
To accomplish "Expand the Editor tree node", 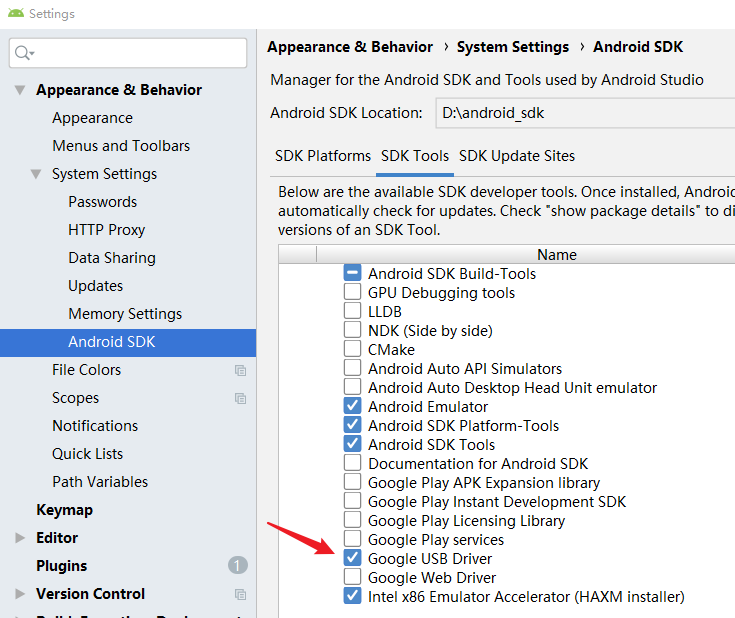I will tap(20, 538).
